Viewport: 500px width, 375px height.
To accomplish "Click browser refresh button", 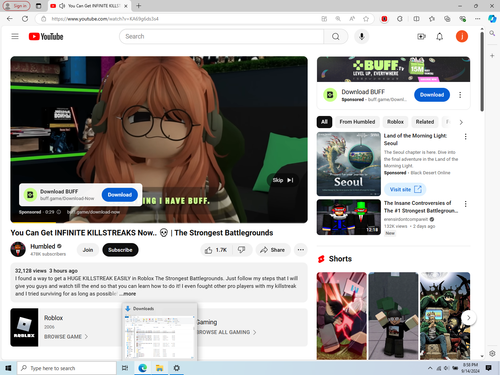I will click(25, 19).
